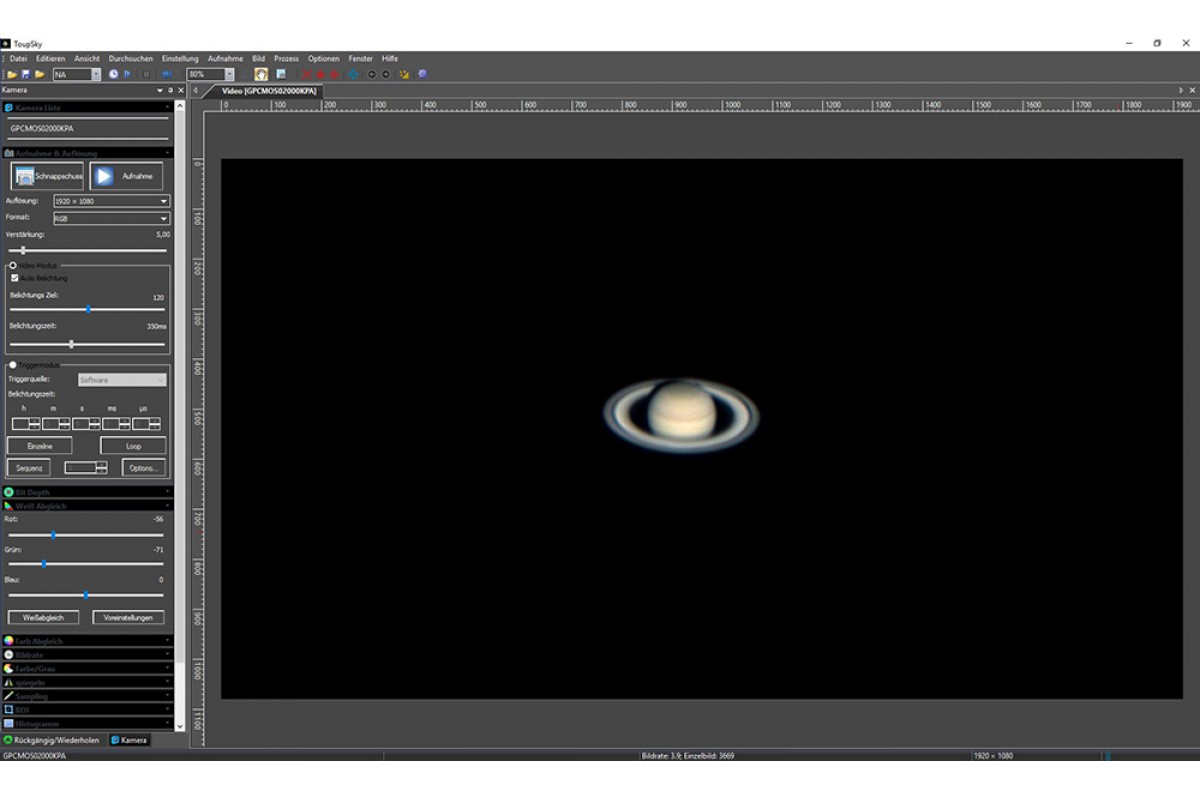This screenshot has height=800, width=1200.
Task: Click the red X toolbar icon
Action: click(x=307, y=74)
